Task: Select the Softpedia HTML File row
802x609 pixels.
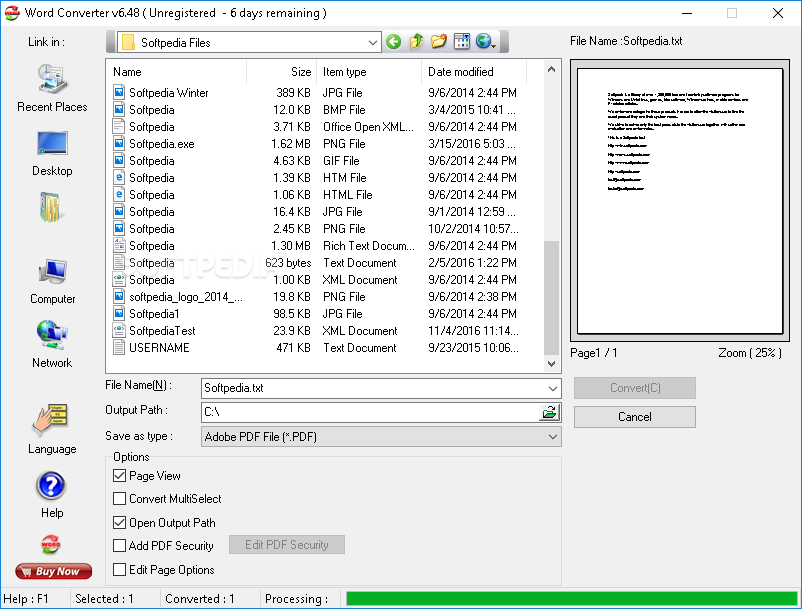Action: point(315,195)
